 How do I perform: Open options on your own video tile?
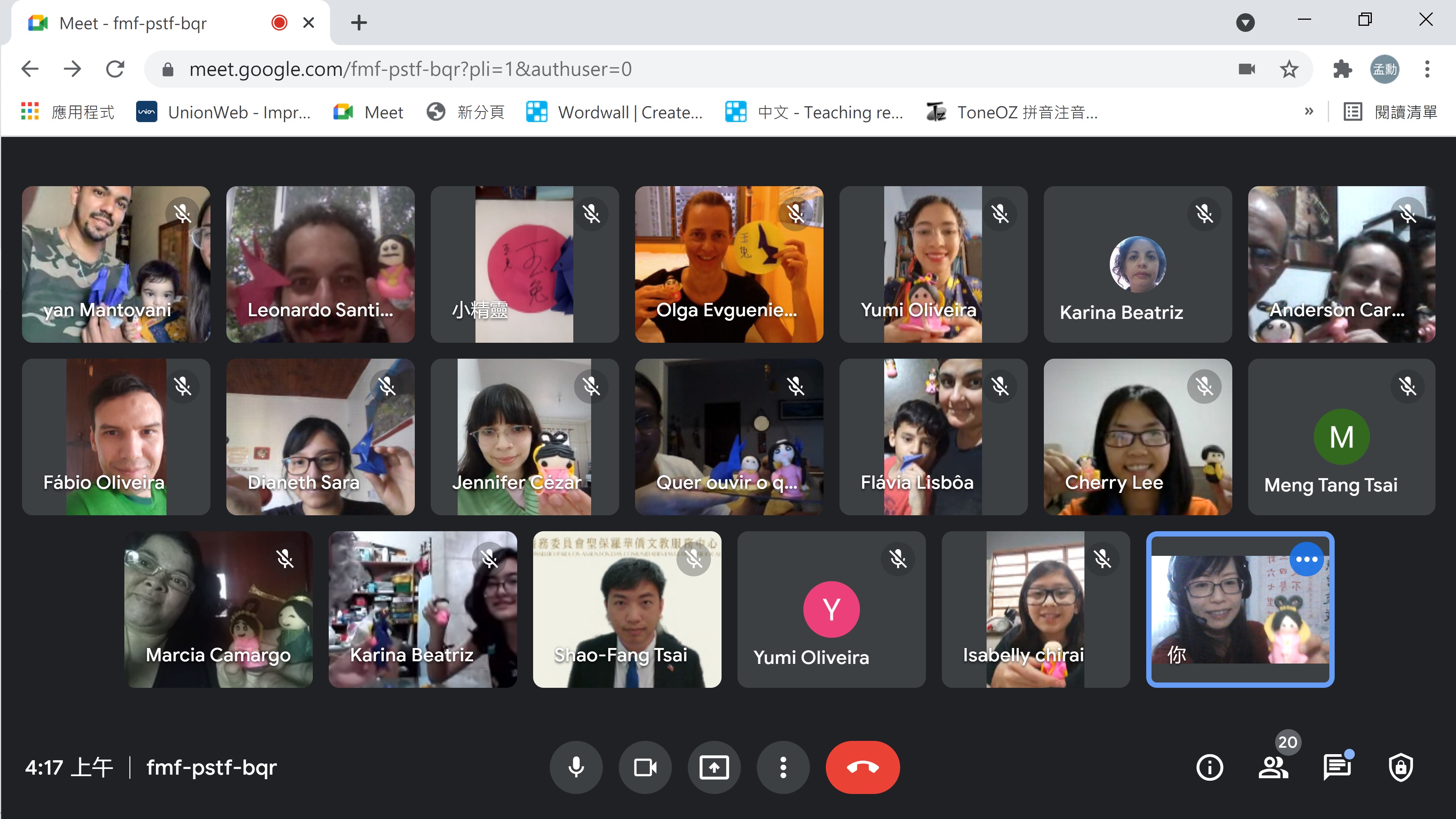[x=1306, y=559]
